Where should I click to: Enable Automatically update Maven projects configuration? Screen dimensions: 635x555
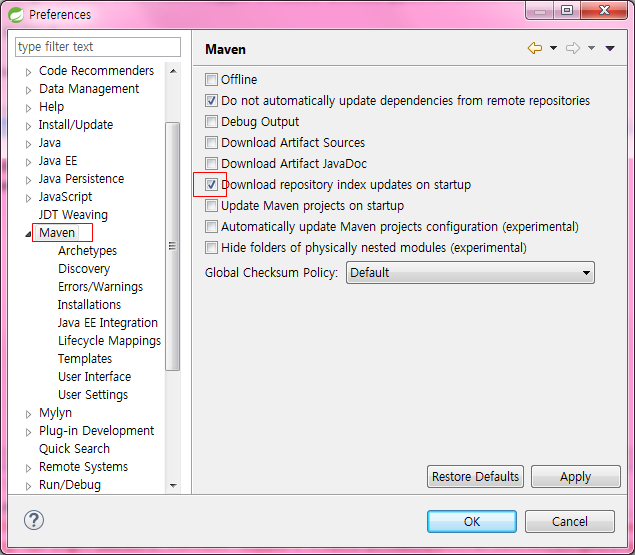coord(211,226)
